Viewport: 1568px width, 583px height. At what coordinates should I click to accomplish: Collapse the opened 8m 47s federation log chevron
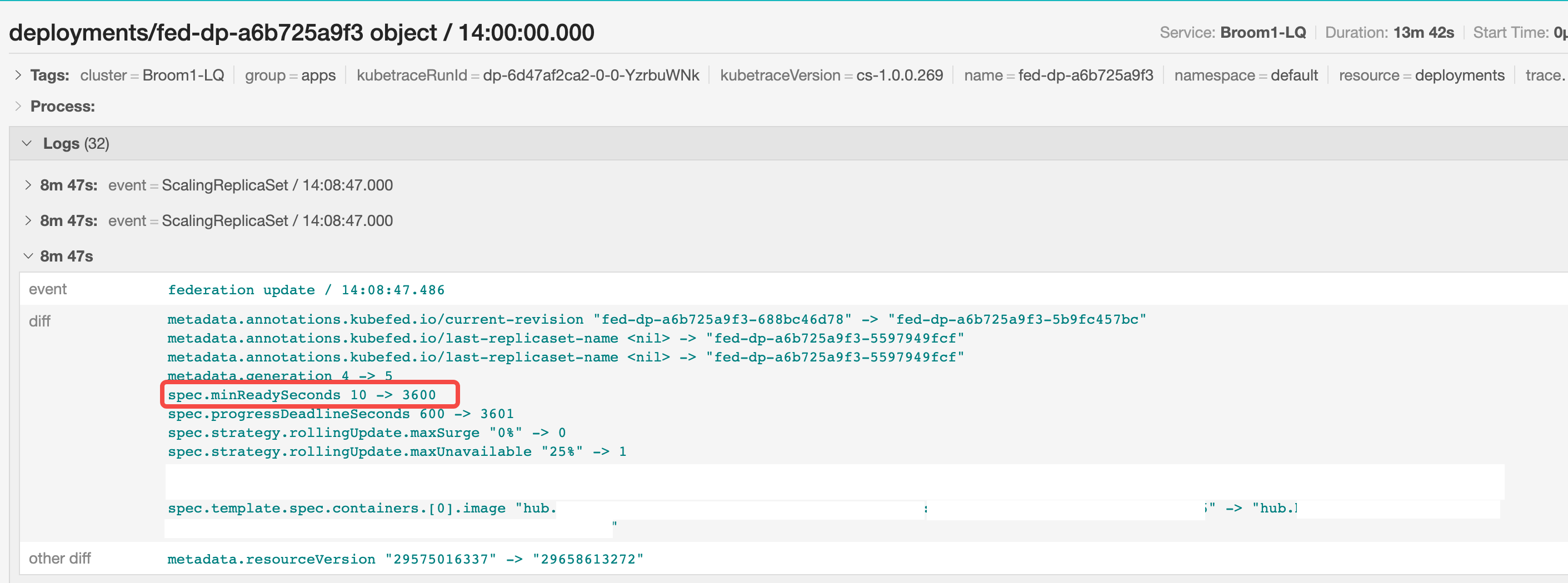tap(28, 256)
